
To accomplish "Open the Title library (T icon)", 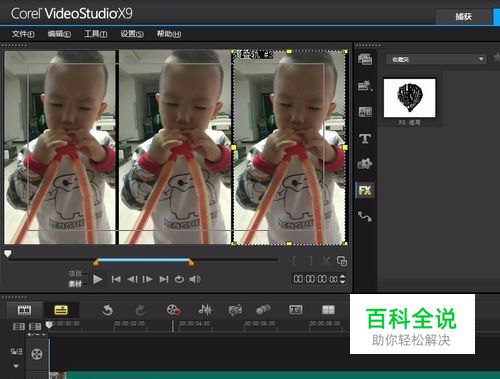I will point(365,138).
